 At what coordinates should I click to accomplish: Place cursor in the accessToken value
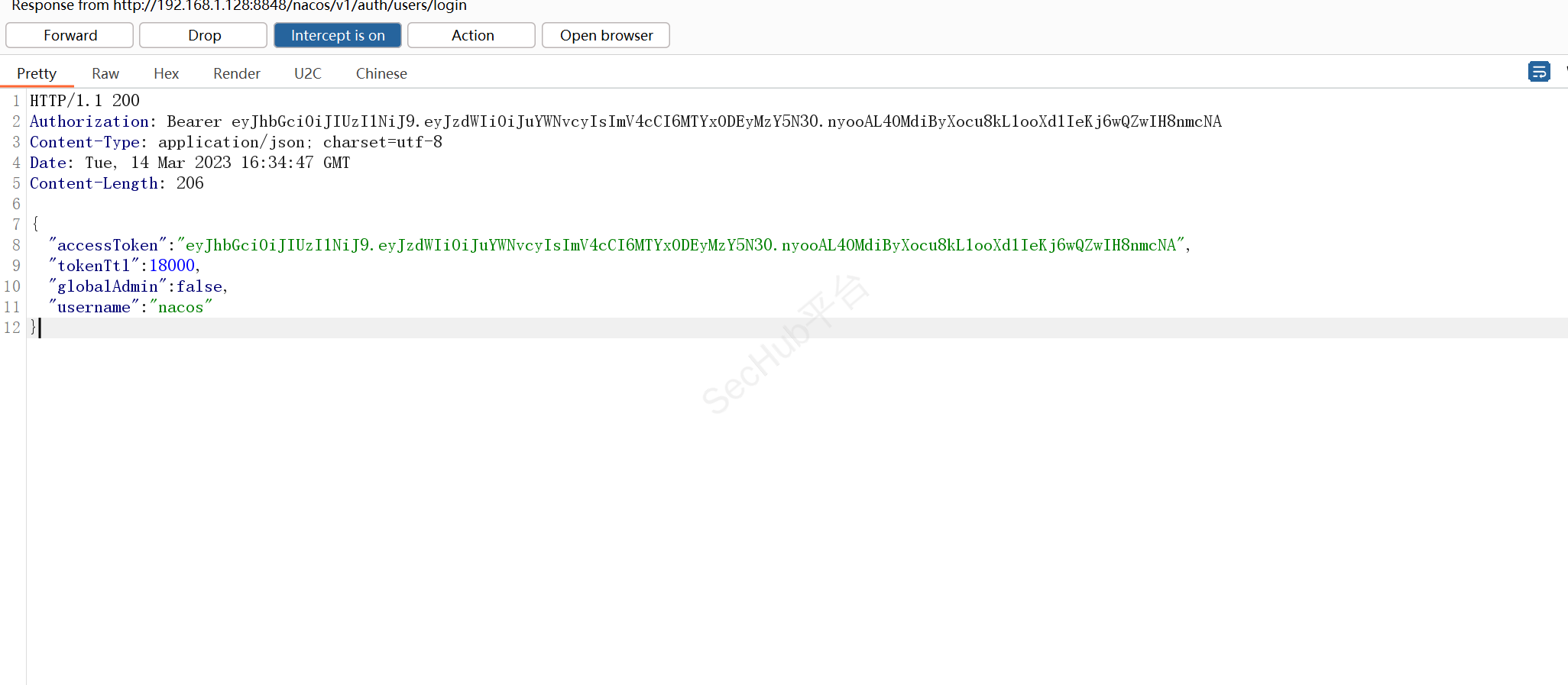tap(680, 245)
